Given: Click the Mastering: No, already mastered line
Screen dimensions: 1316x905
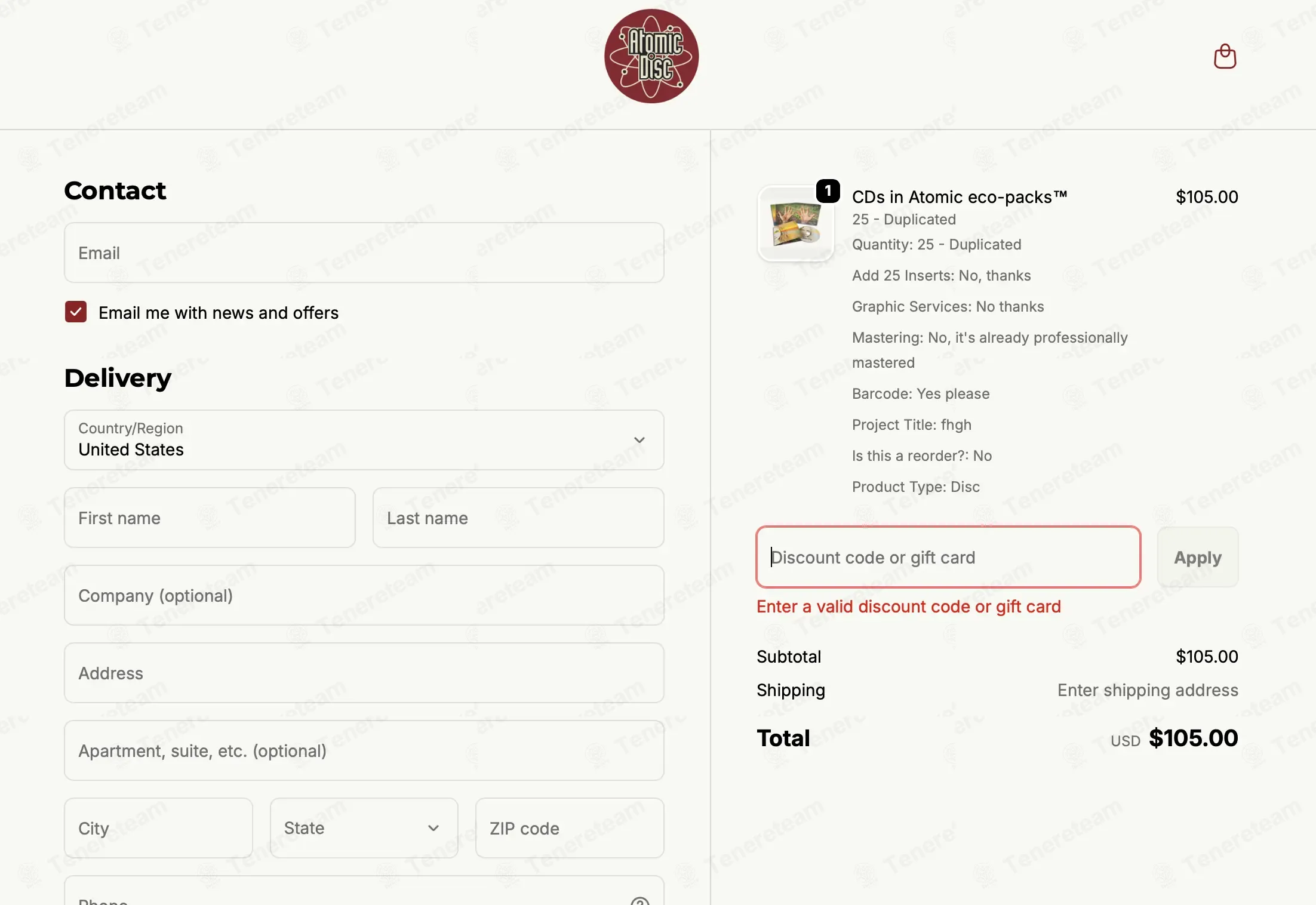Looking at the screenshot, I should point(989,350).
